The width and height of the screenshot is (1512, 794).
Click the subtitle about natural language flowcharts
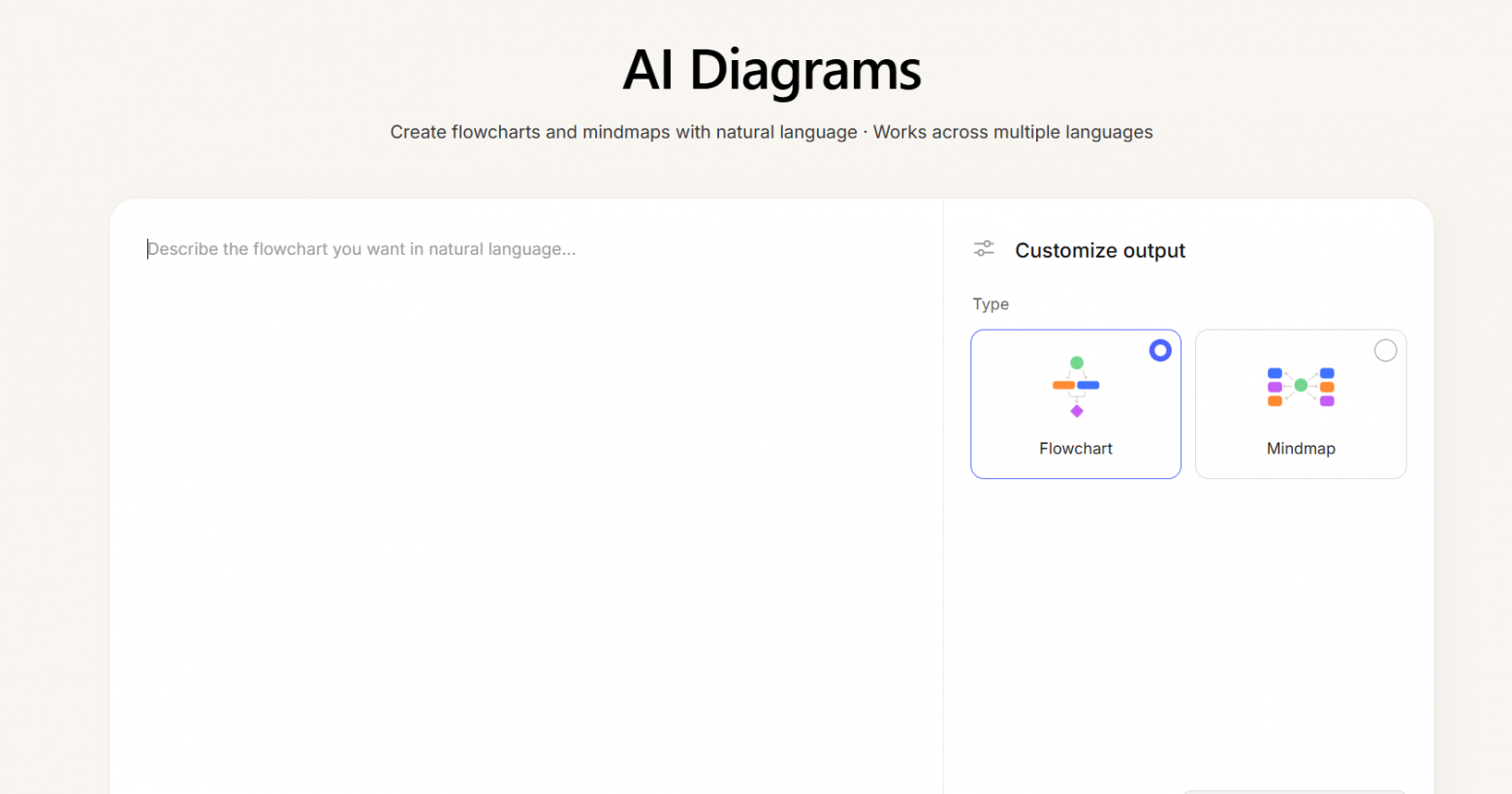click(772, 132)
